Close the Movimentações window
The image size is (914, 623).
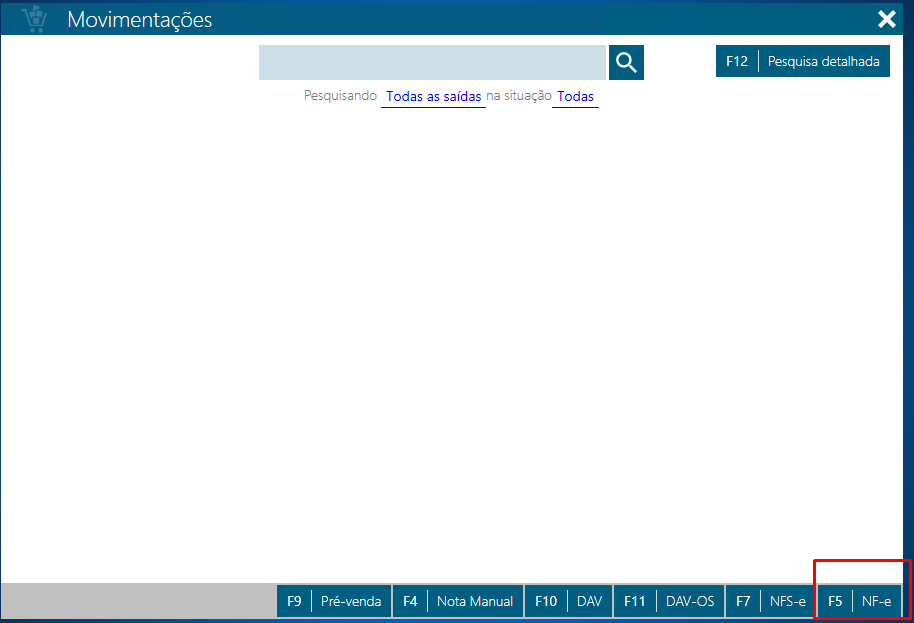[x=887, y=19]
